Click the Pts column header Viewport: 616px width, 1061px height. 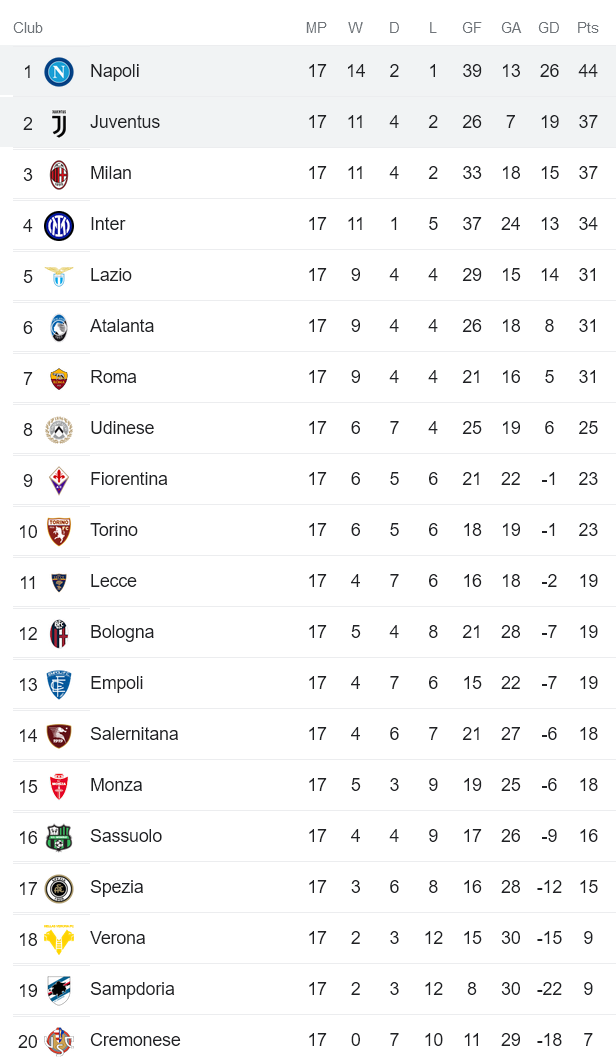(587, 28)
